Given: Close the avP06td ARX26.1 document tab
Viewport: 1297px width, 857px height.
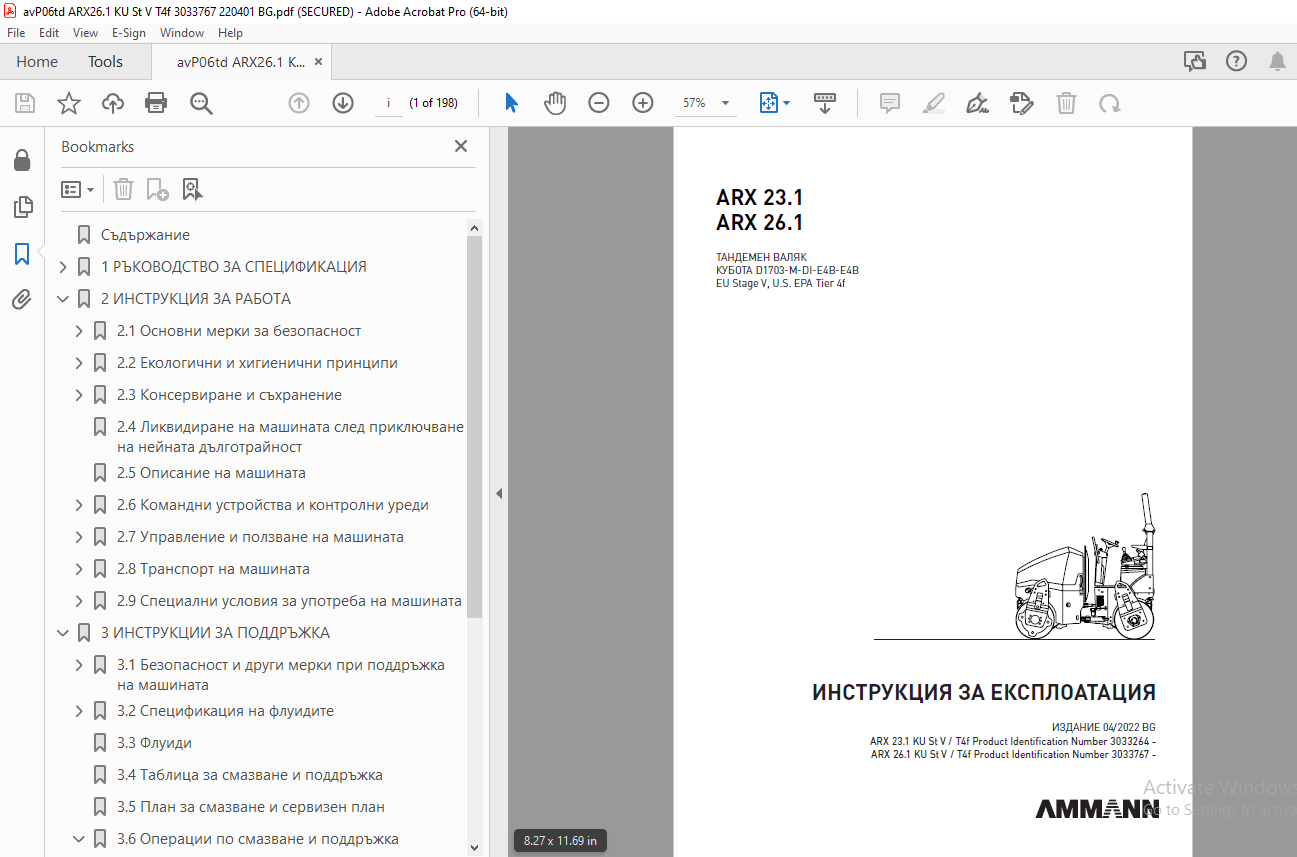Looking at the screenshot, I should (x=318, y=62).
